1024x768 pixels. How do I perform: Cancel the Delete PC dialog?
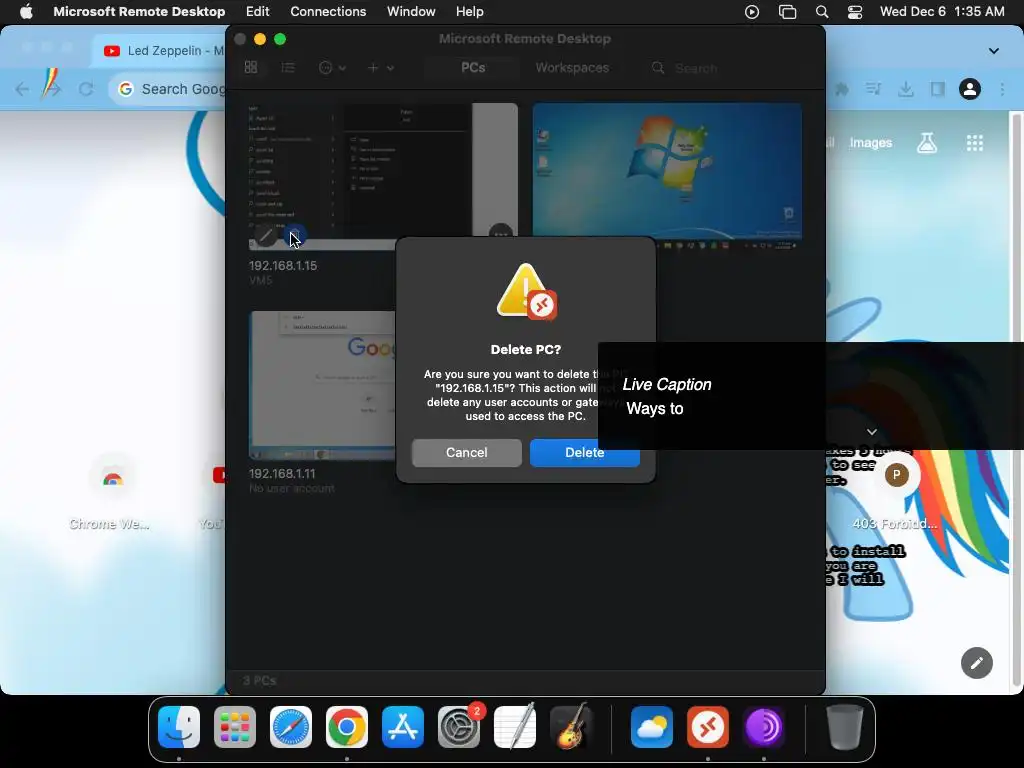466,453
